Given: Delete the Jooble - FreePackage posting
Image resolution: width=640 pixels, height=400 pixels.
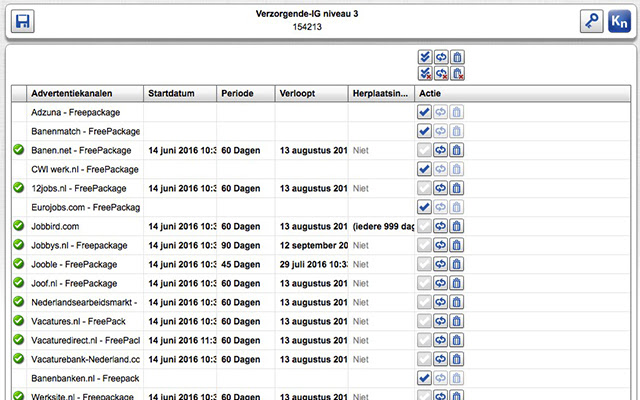Looking at the screenshot, I should pyautogui.click(x=456, y=264).
